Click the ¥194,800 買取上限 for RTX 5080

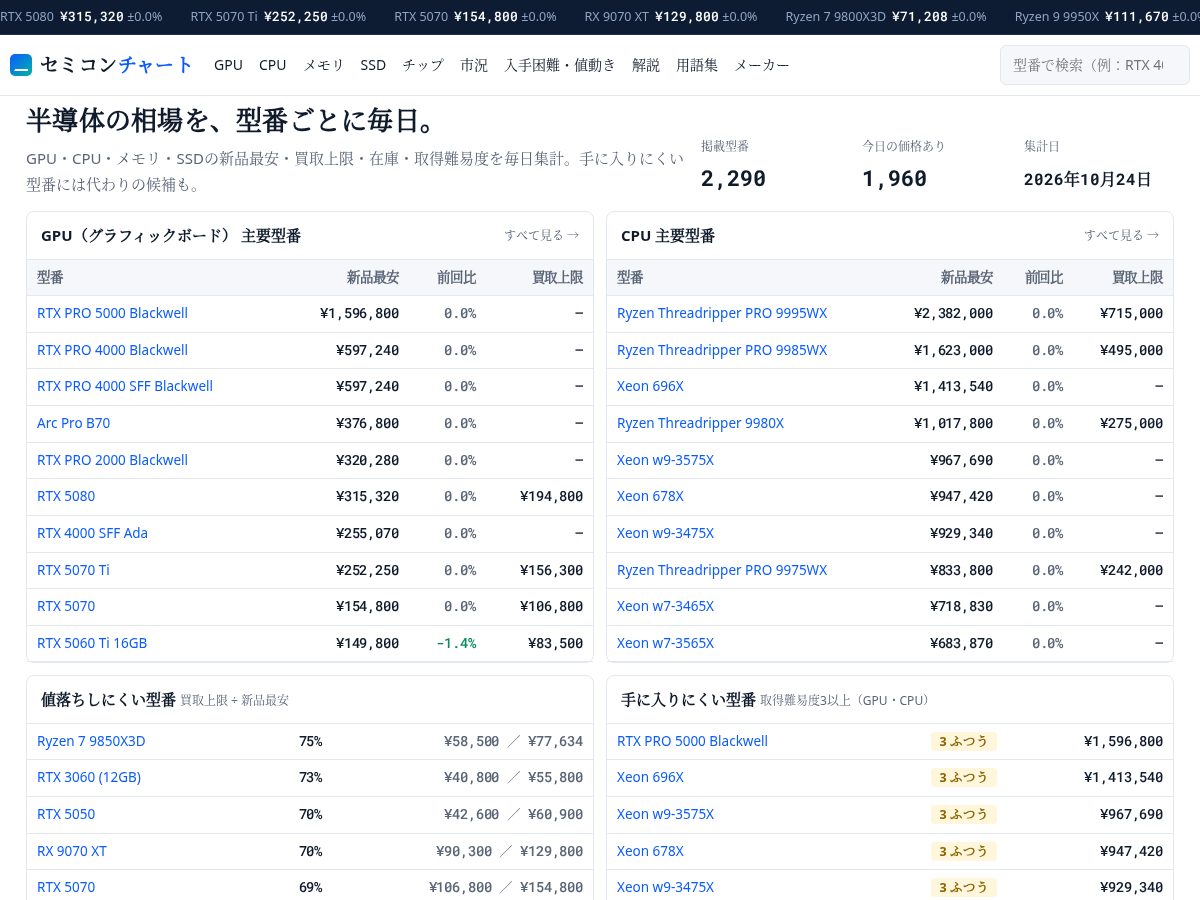pyautogui.click(x=551, y=496)
